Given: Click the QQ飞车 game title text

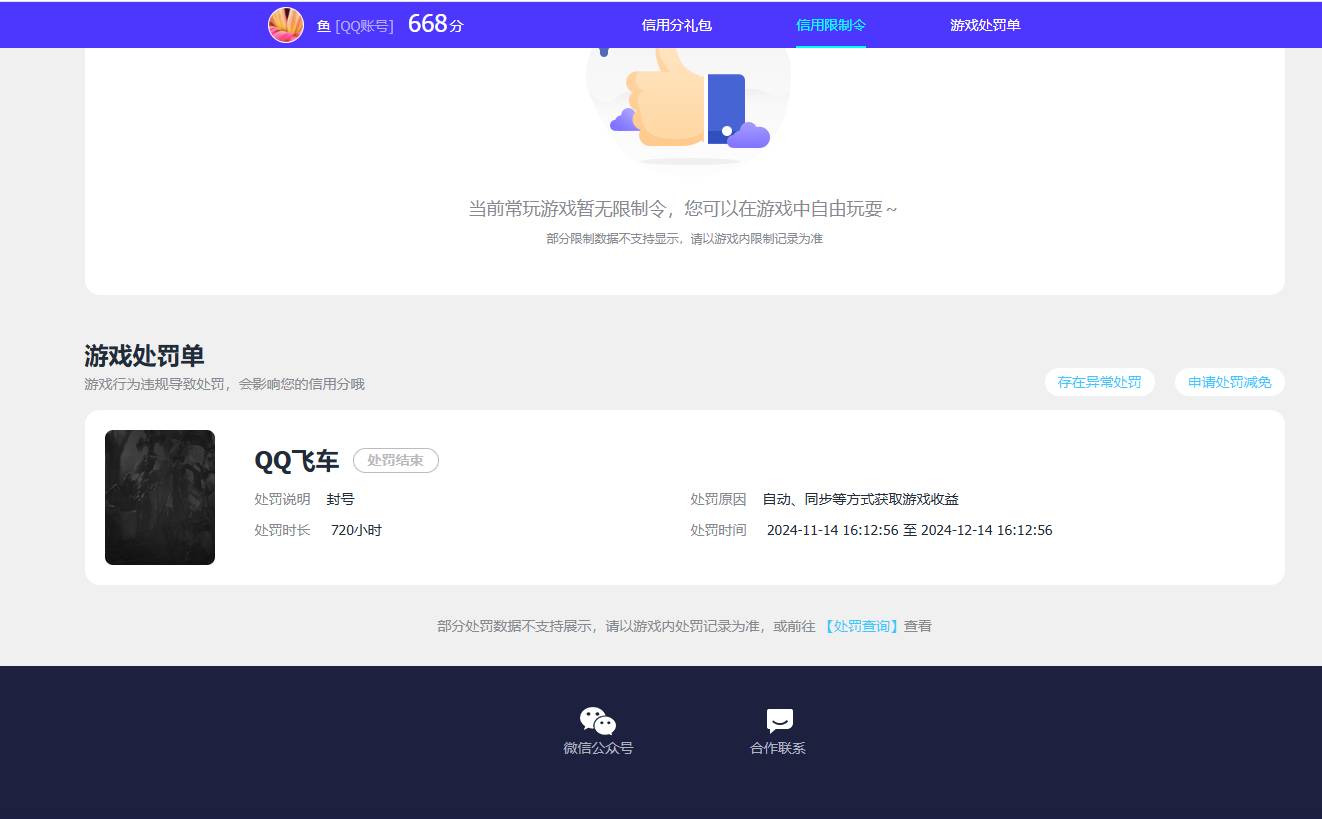Looking at the screenshot, I should [x=297, y=461].
